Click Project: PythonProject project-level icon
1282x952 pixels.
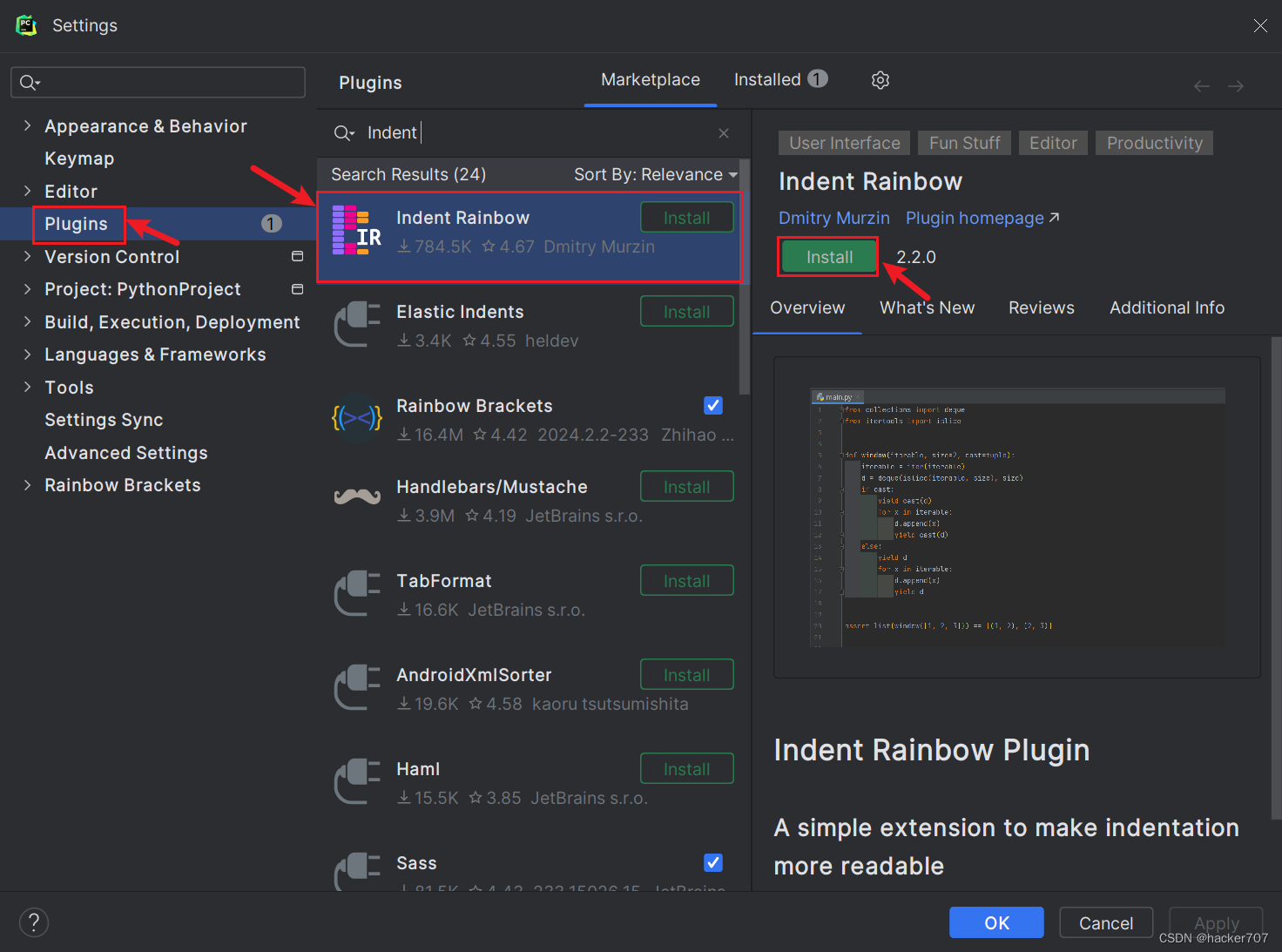click(x=297, y=289)
